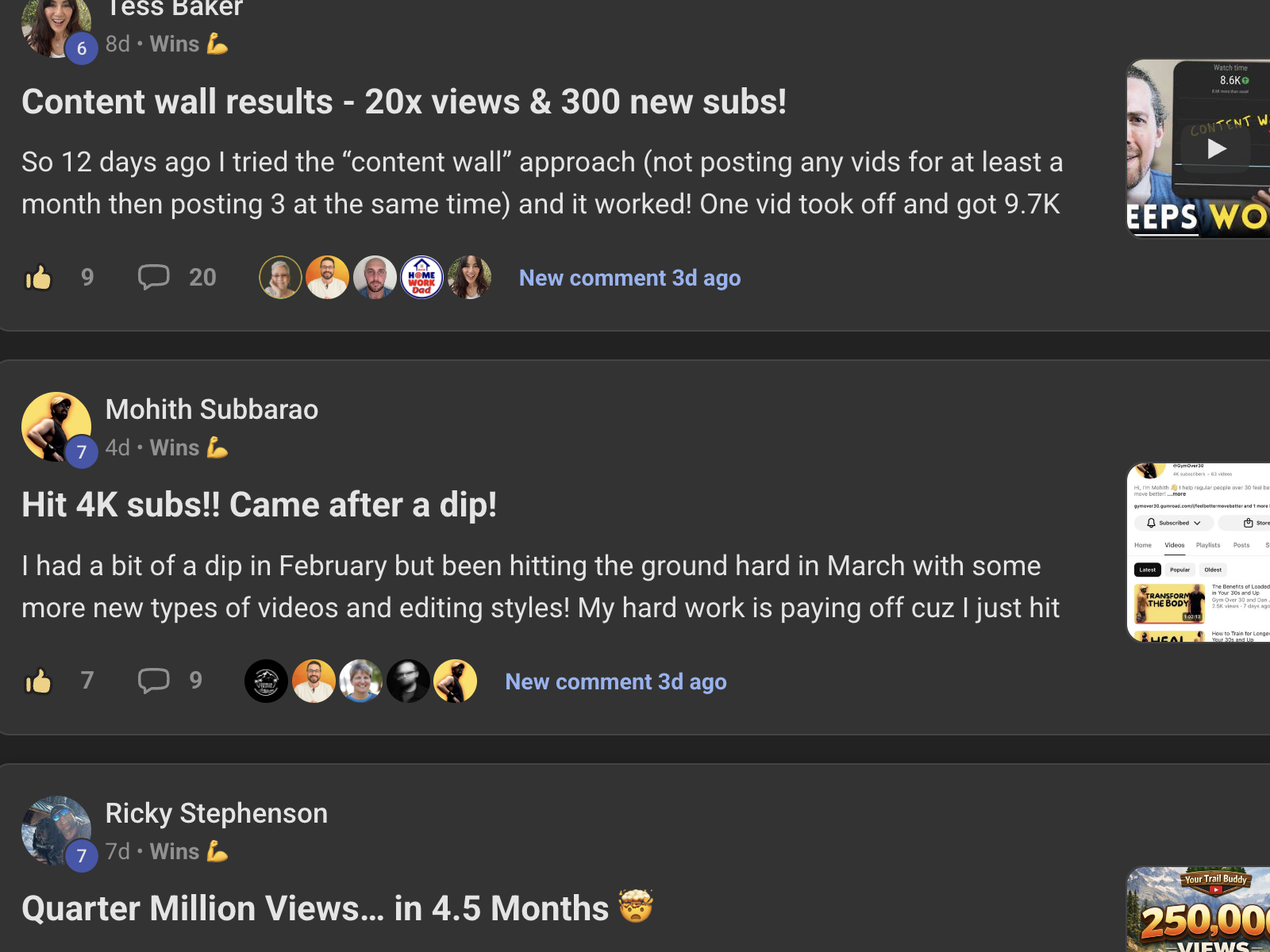This screenshot has width=1270, height=952.
Task: Click black logo commenter avatar on Mohith's post
Action: [x=266, y=681]
